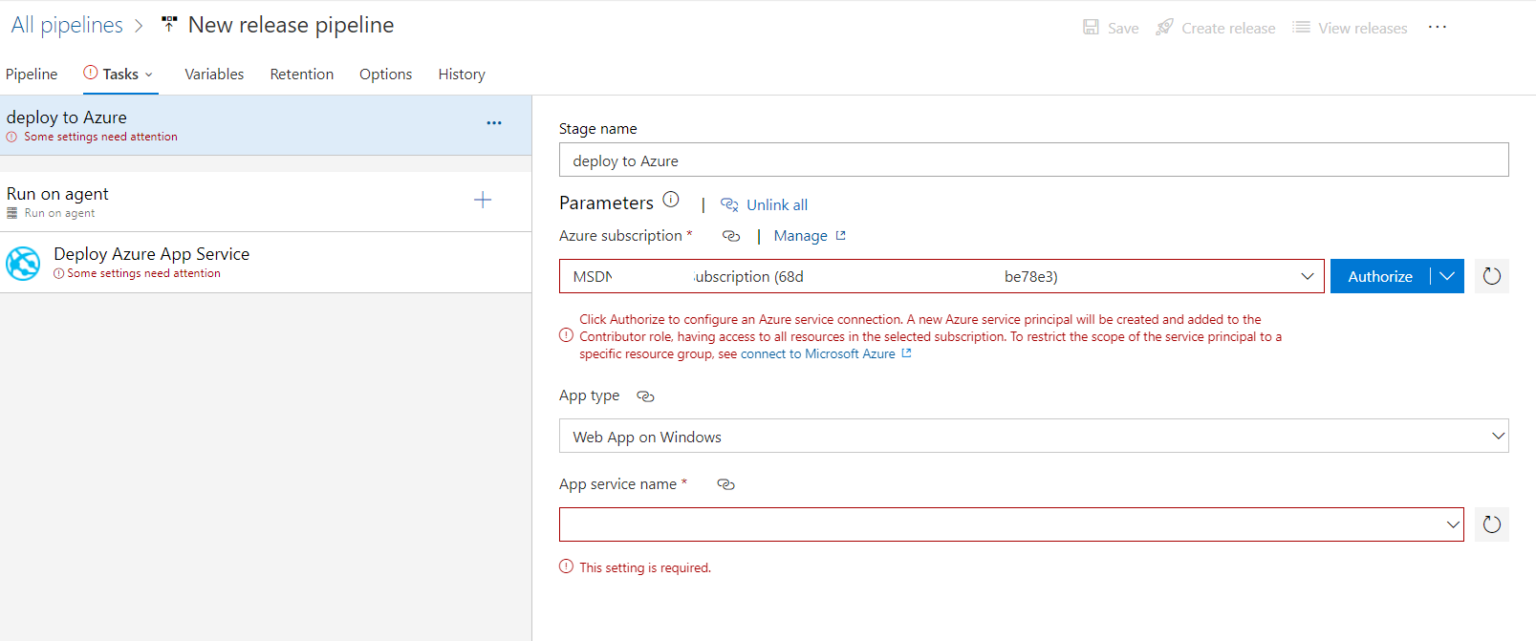Click the Authorize button

point(1380,276)
